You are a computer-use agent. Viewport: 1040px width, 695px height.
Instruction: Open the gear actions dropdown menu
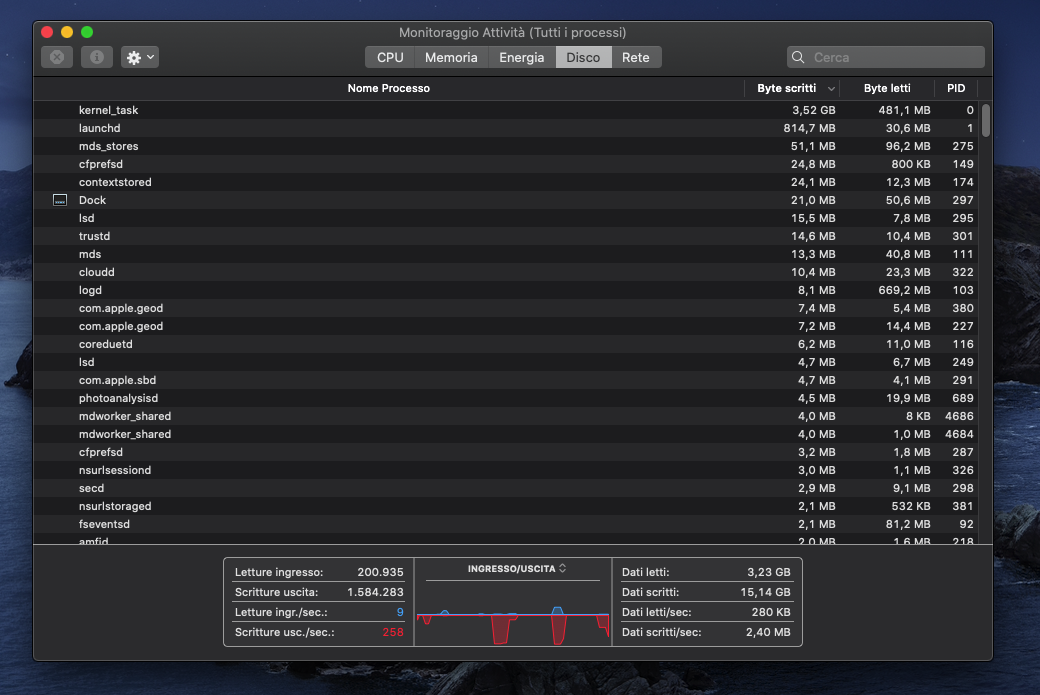140,57
